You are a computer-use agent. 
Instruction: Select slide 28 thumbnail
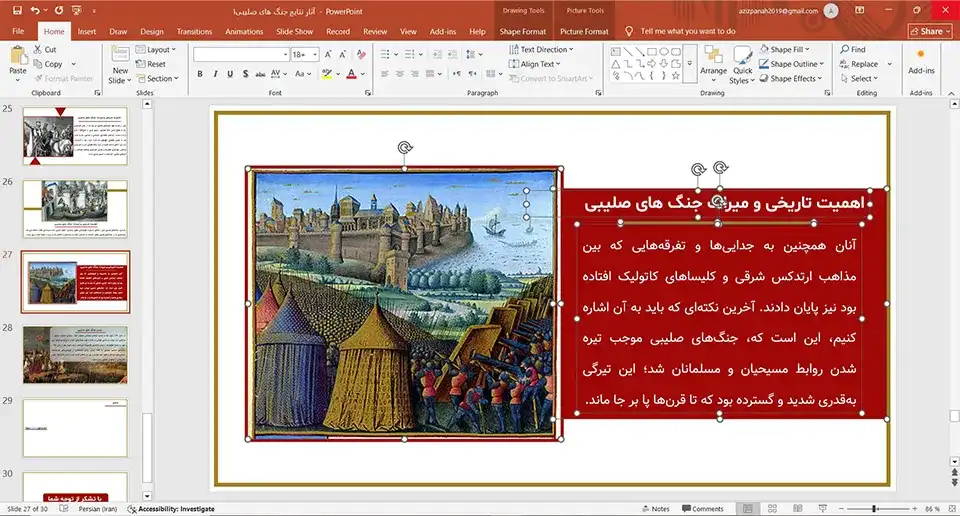[x=75, y=354]
